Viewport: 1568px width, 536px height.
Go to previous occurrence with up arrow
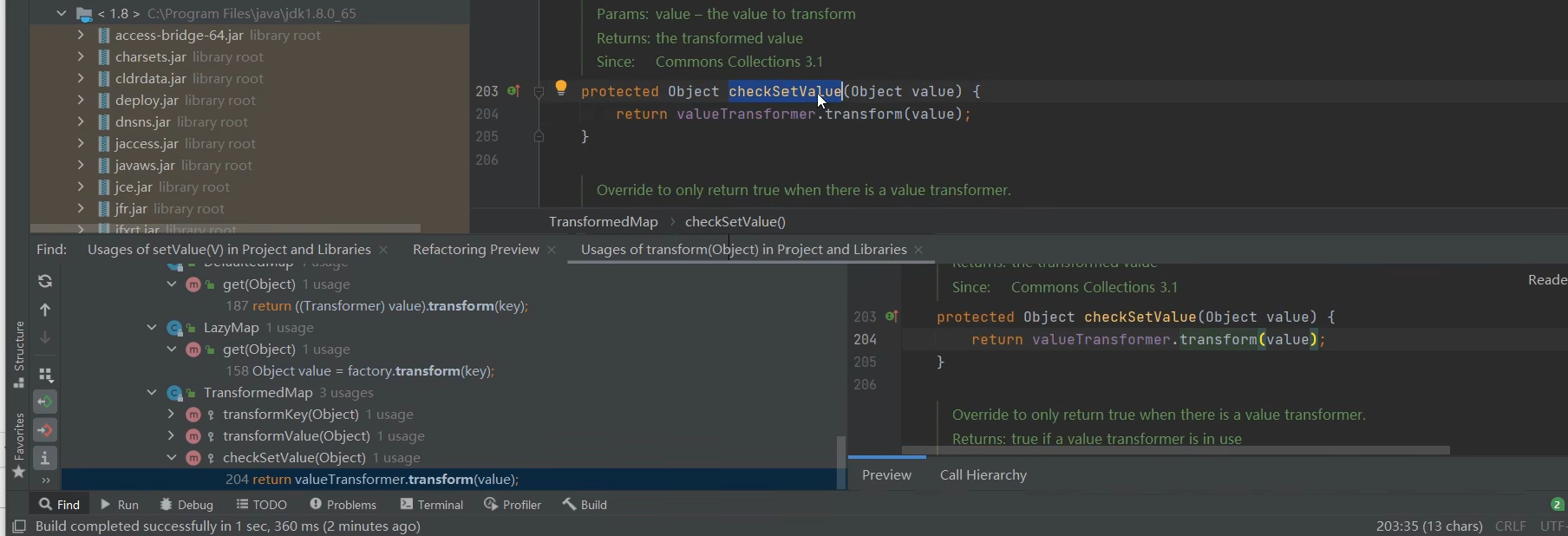click(45, 310)
